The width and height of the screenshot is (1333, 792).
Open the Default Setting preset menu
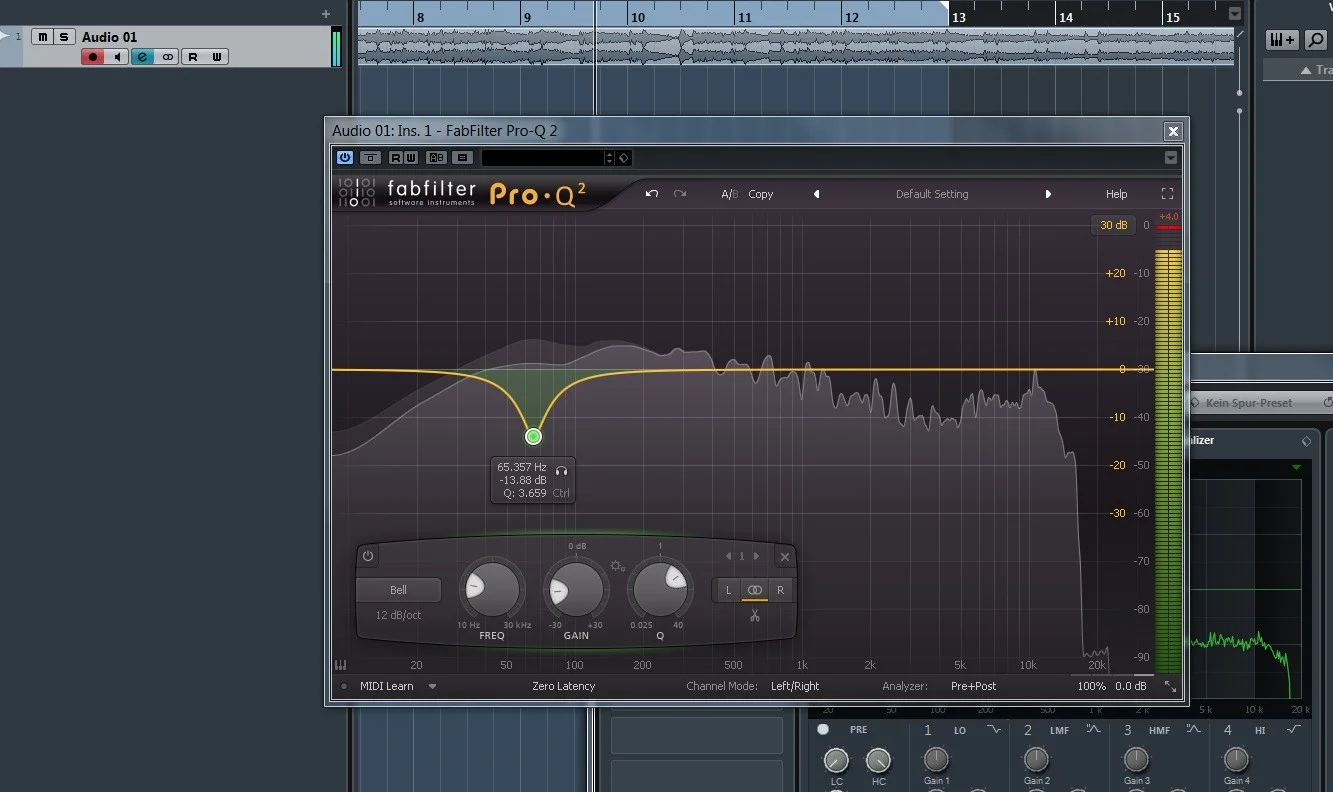tap(932, 194)
